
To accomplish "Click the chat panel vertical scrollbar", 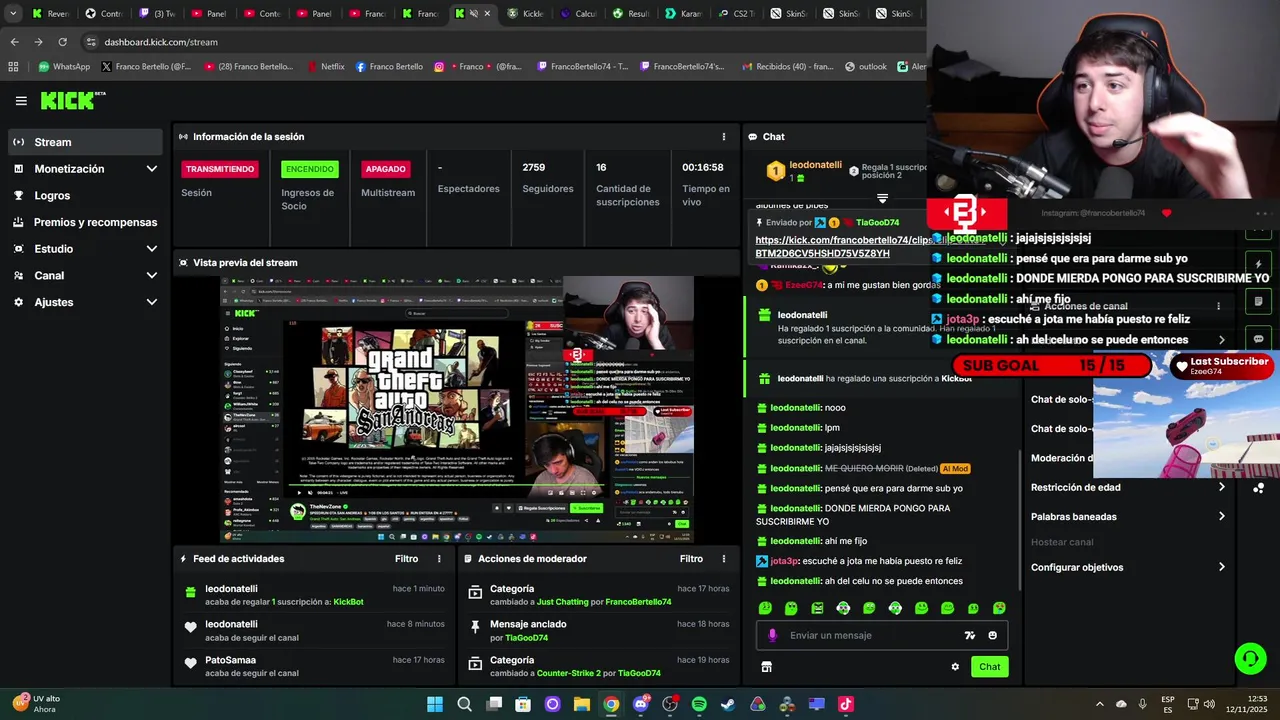I will pos(1021,520).
